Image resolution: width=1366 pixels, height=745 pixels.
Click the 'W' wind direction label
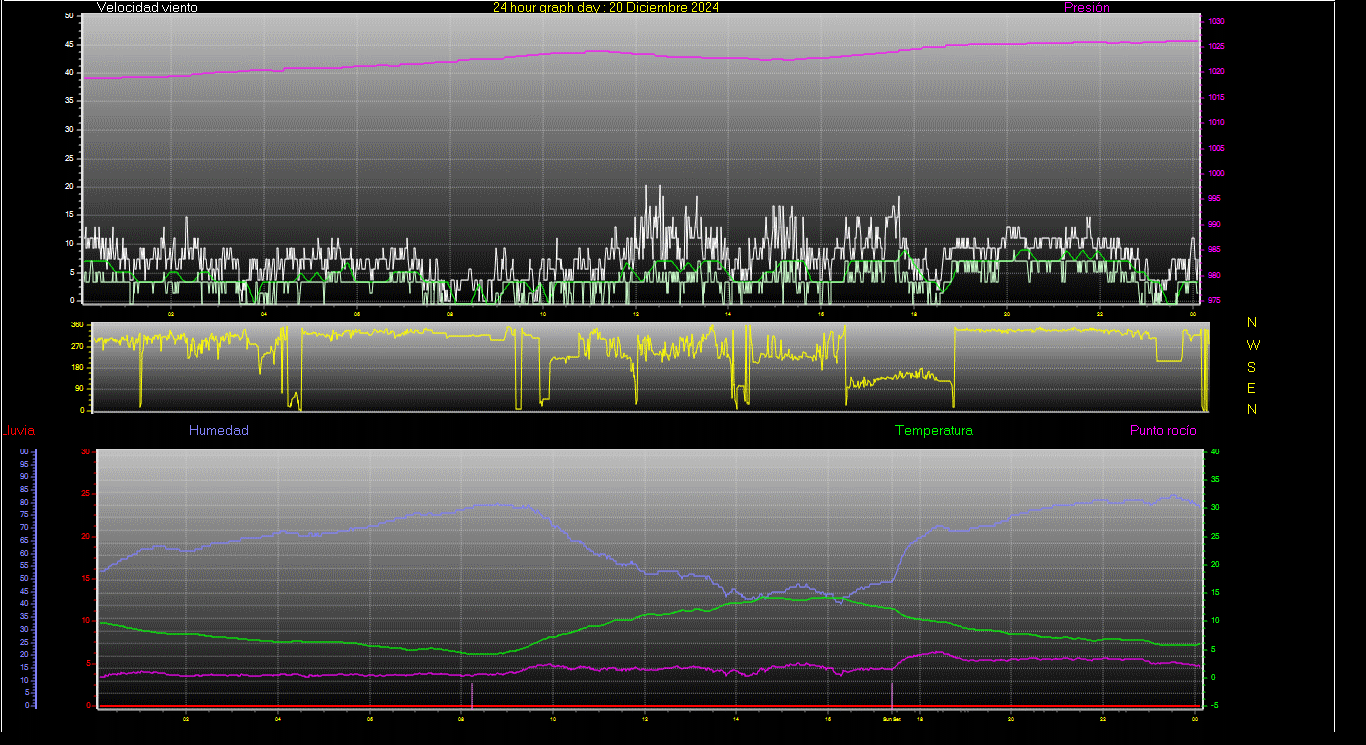tap(1254, 344)
